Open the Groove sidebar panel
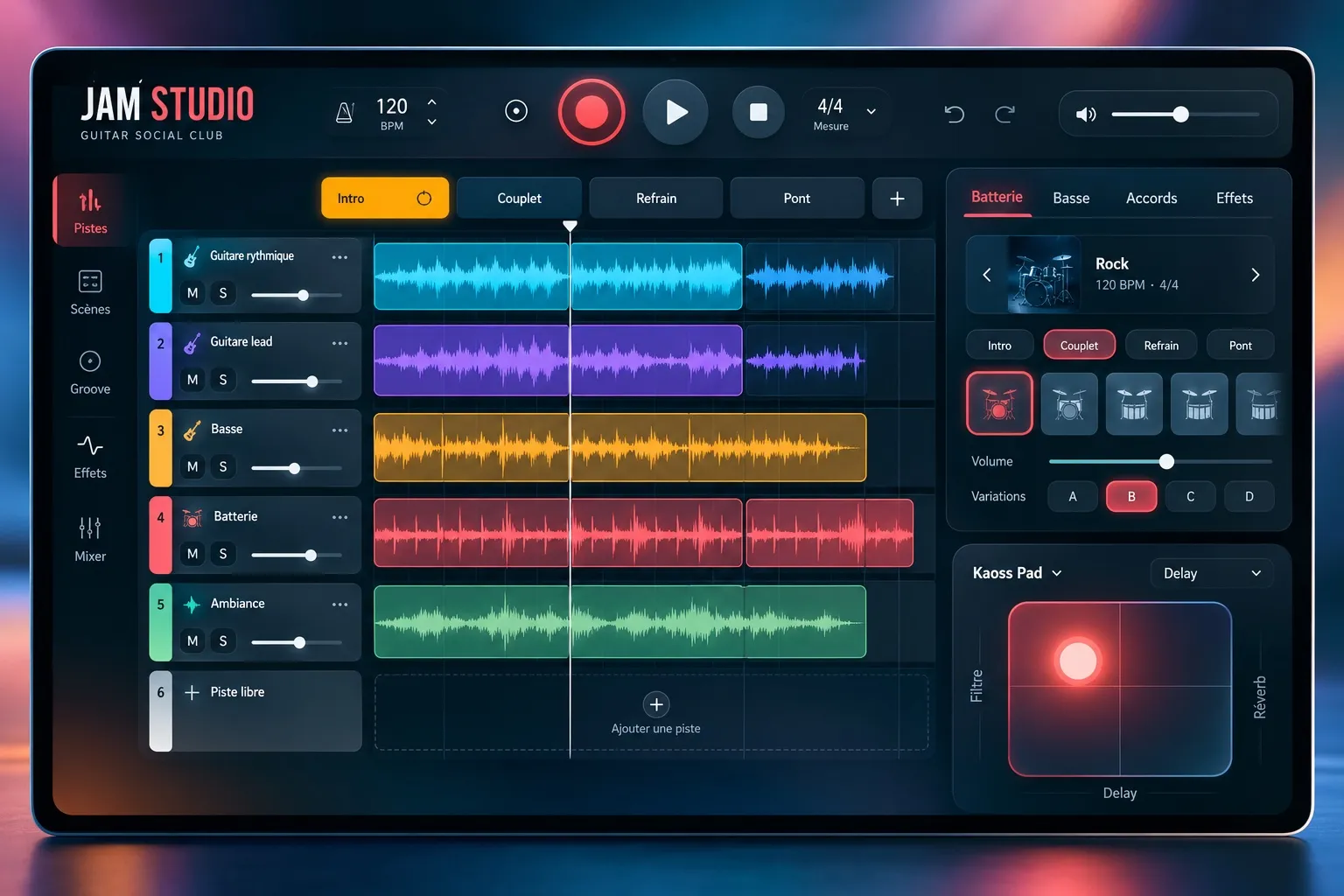The image size is (1344, 896). point(90,373)
